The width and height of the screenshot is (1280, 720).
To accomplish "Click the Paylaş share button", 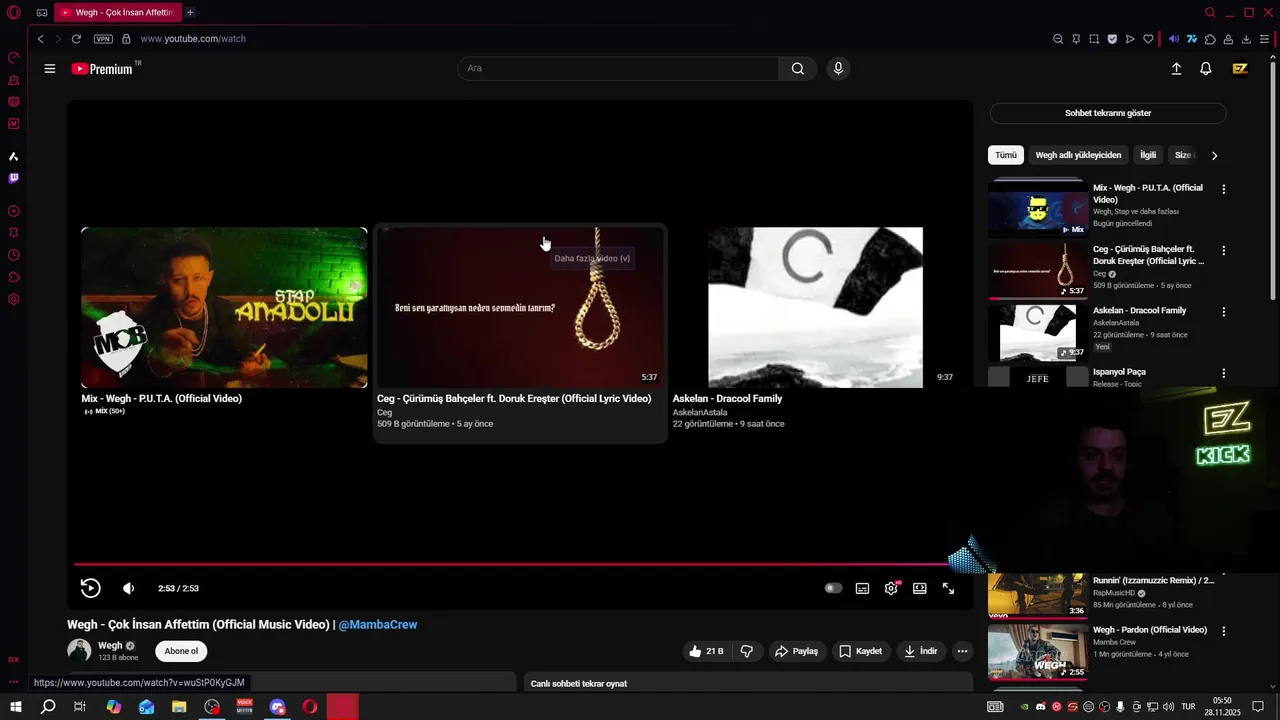I will (x=796, y=651).
